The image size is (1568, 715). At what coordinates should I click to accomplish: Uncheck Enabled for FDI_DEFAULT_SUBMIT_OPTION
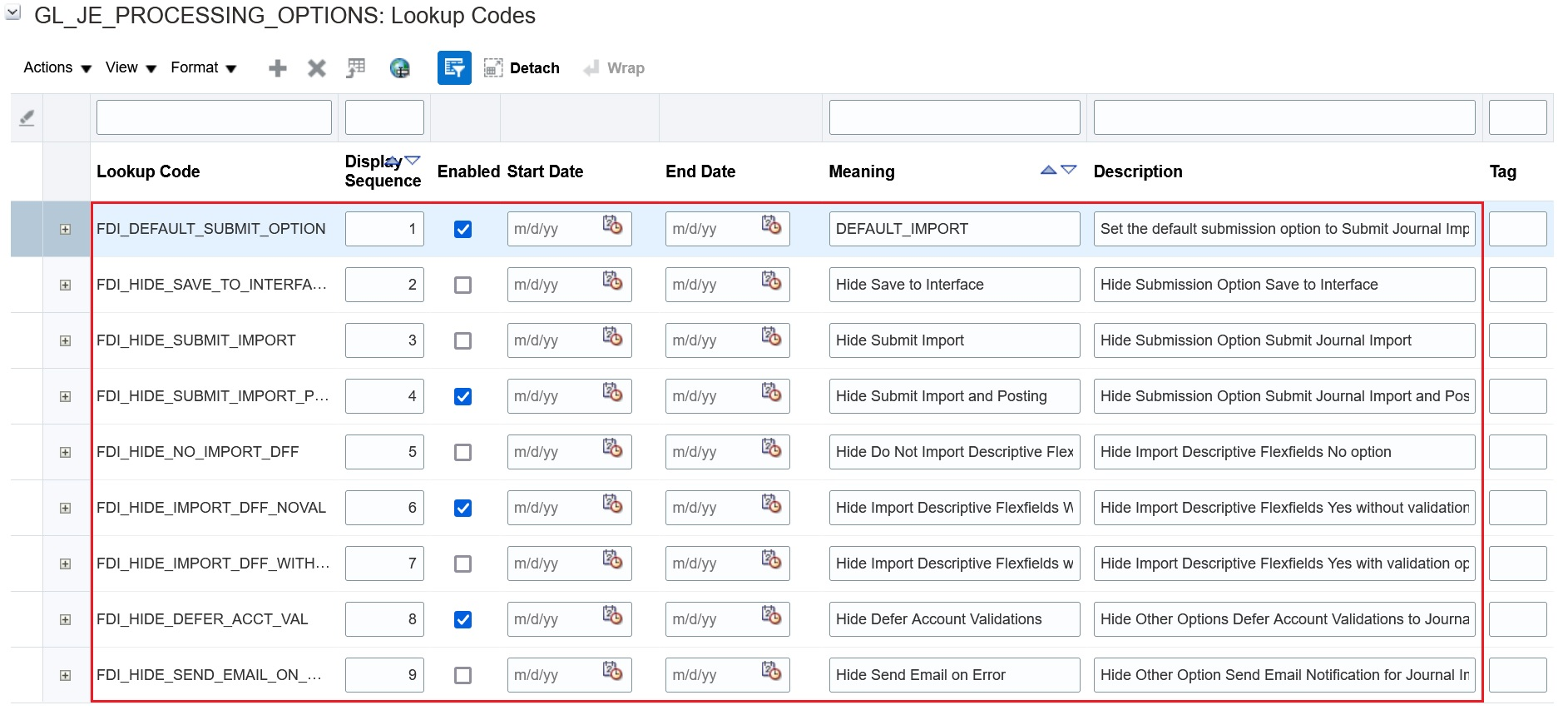463,229
